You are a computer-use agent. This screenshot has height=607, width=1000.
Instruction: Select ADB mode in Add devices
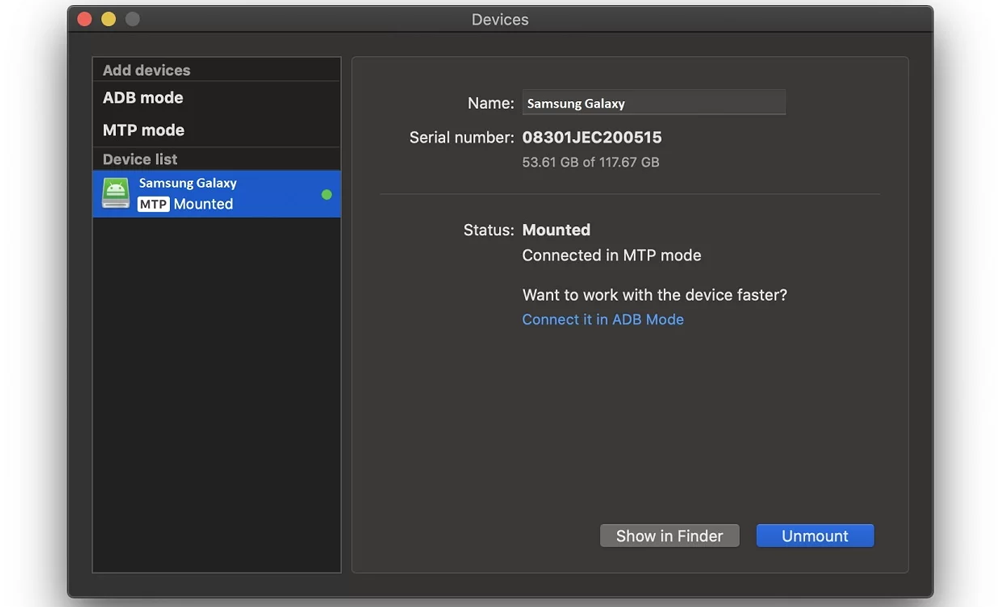pos(143,98)
